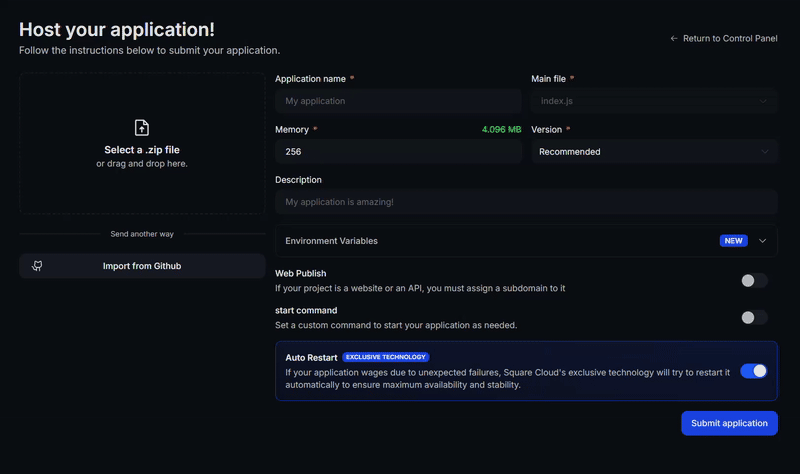
Task: Click the back arrow beside Return to Control Panel
Action: point(674,38)
